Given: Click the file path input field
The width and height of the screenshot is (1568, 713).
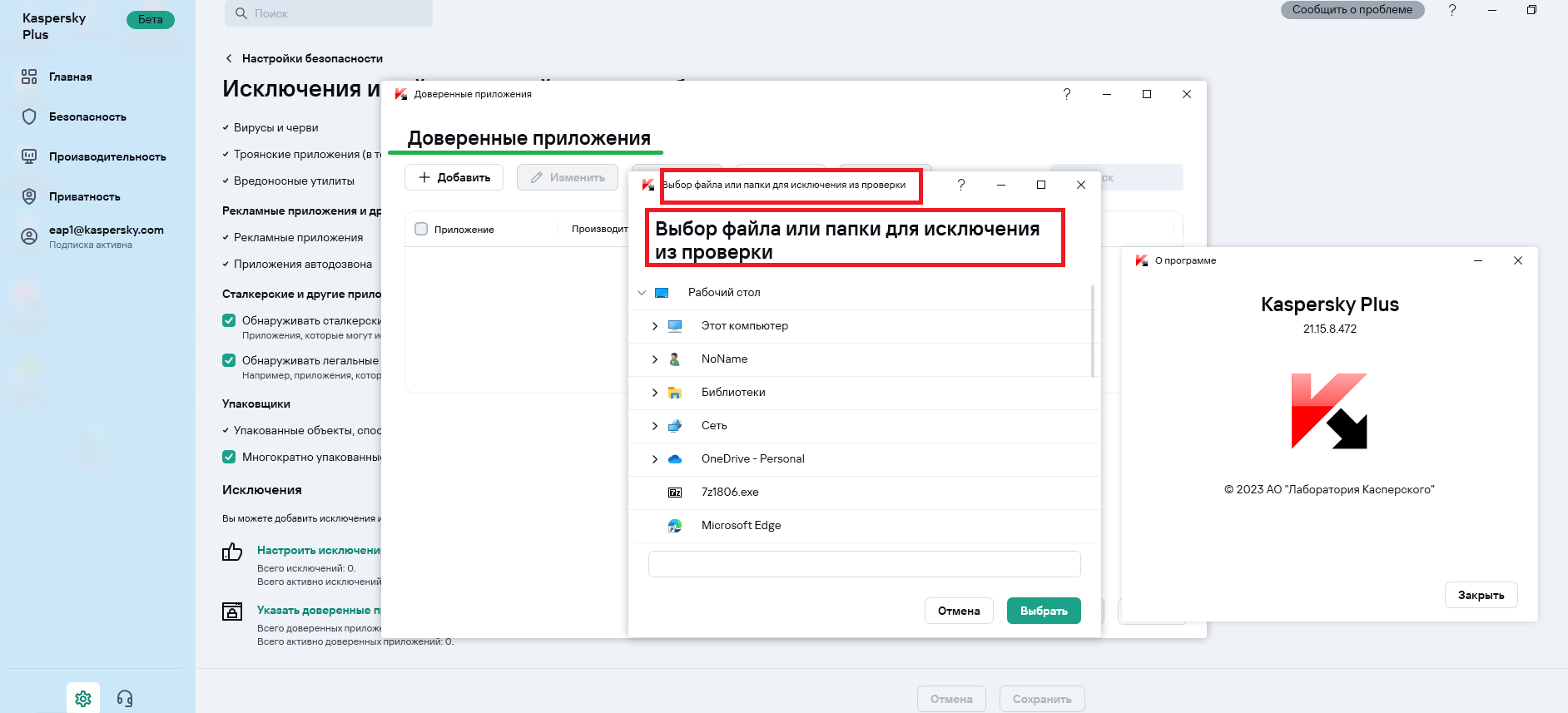Looking at the screenshot, I should tap(864, 564).
